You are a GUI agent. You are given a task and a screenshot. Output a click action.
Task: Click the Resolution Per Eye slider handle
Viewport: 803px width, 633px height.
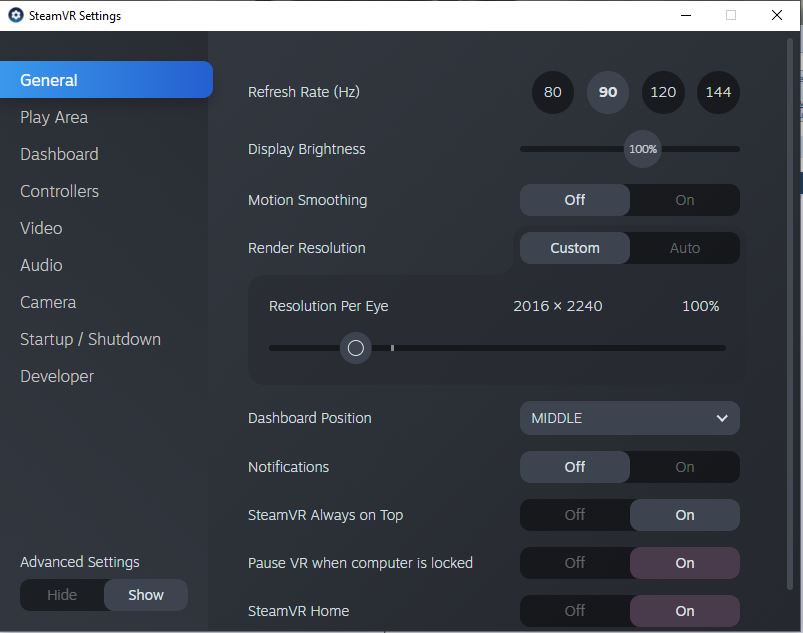click(355, 348)
